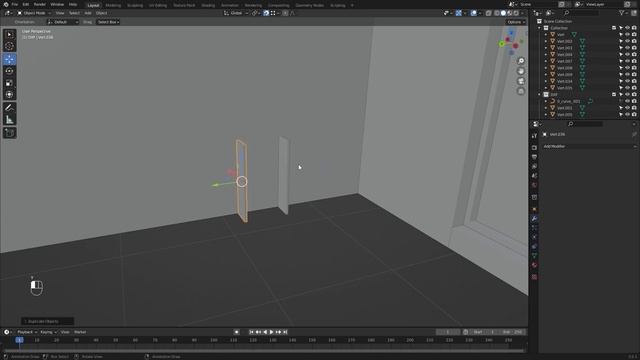The image size is (640, 360).
Task: Open the Object Mode dropdown
Action: point(34,13)
